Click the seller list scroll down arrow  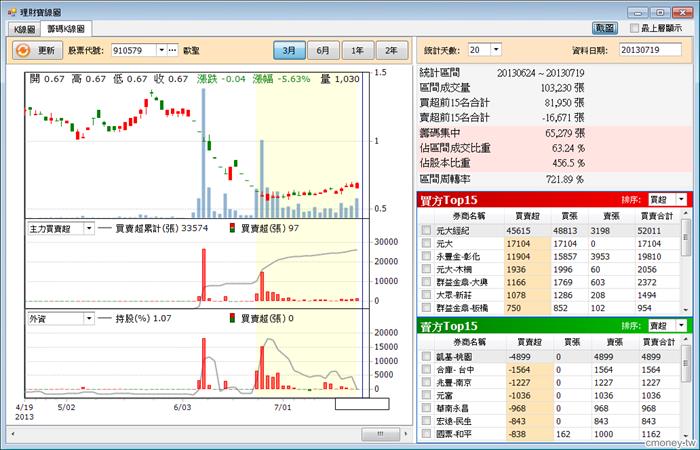tap(686, 436)
